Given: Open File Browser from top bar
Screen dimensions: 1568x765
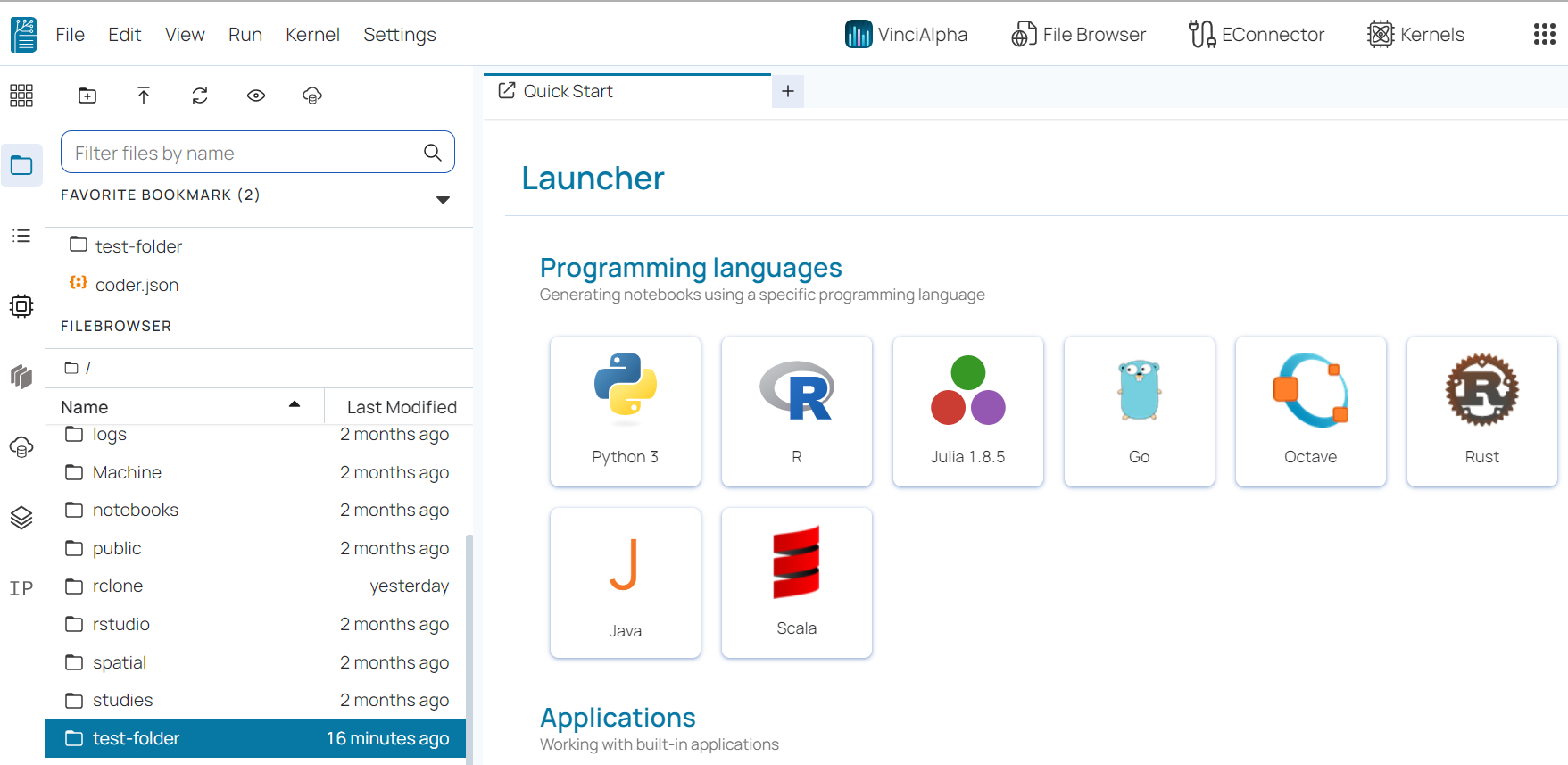Looking at the screenshot, I should [x=1078, y=35].
